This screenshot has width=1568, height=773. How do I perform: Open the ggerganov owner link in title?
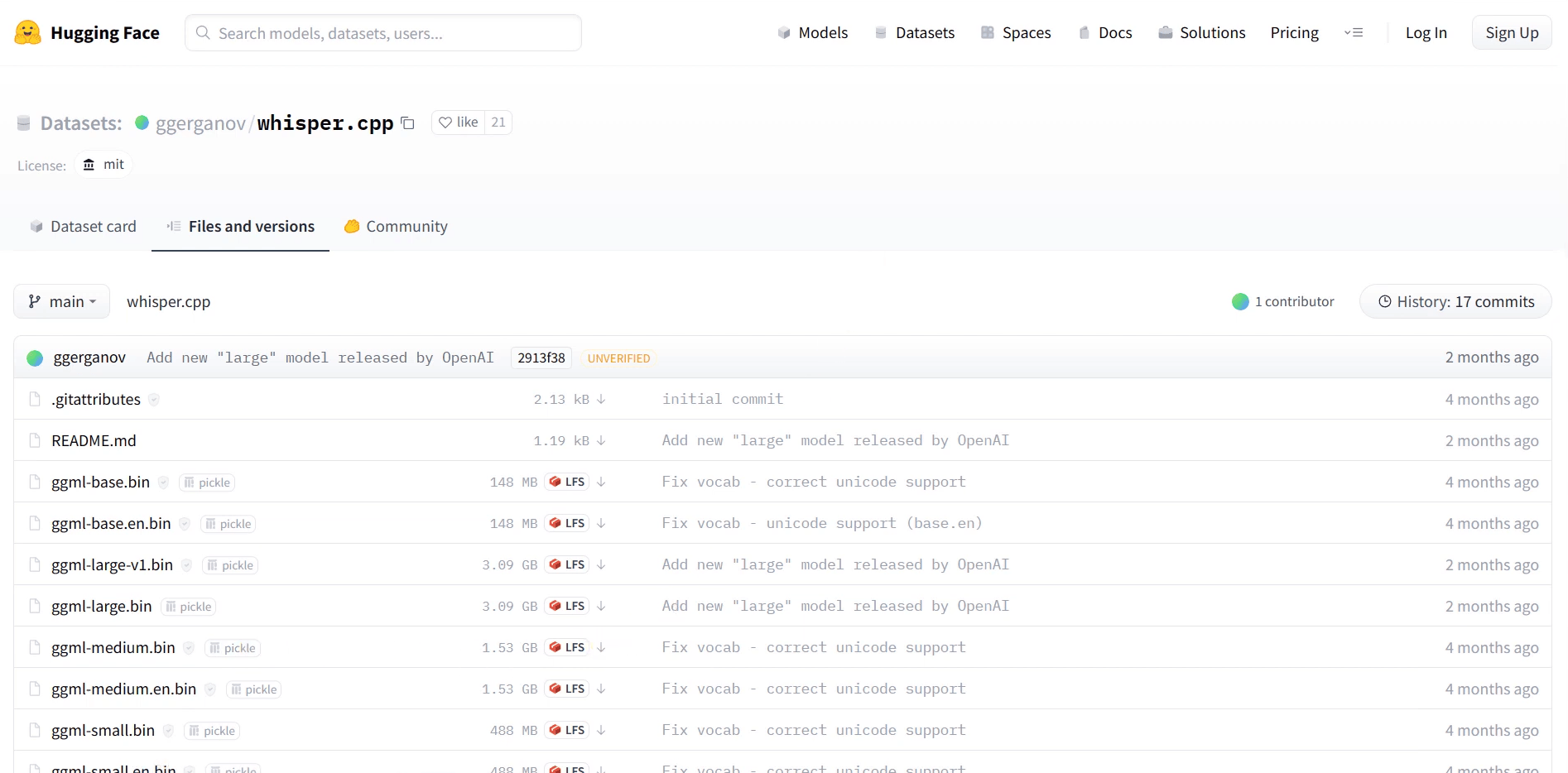click(x=200, y=123)
